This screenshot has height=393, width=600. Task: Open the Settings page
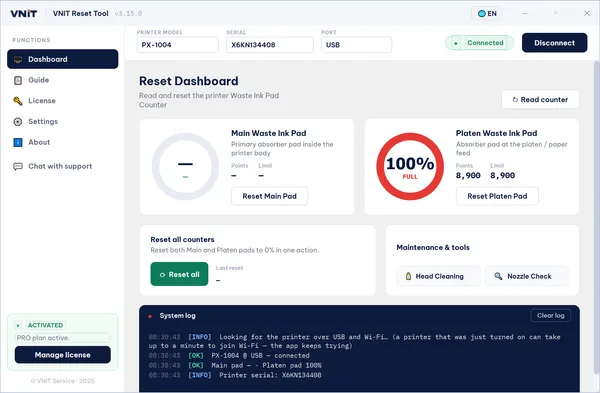(62, 121)
